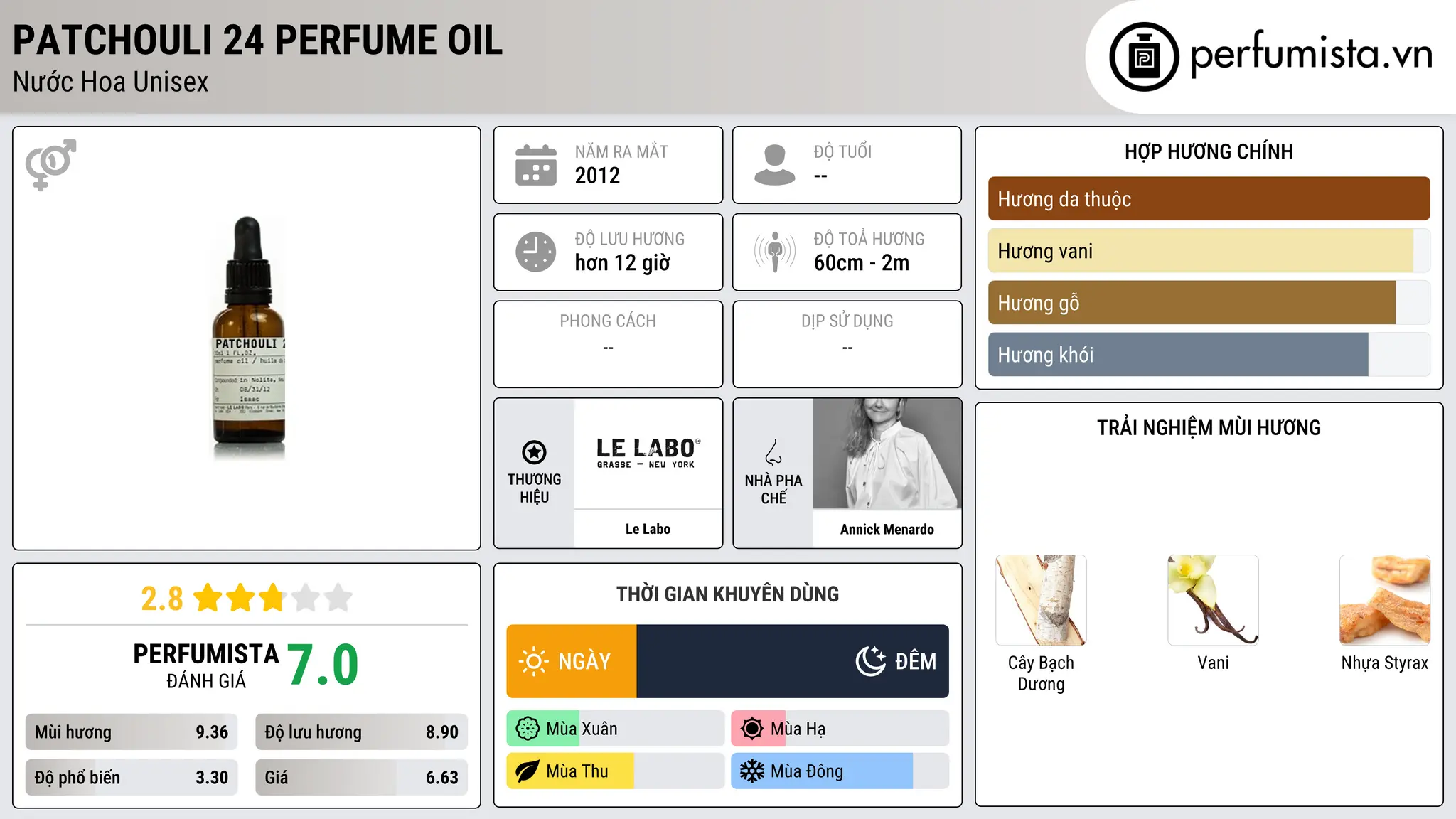Click the hơn 12 giờ longevity value
Viewport: 1456px width, 819px height.
[x=623, y=263]
